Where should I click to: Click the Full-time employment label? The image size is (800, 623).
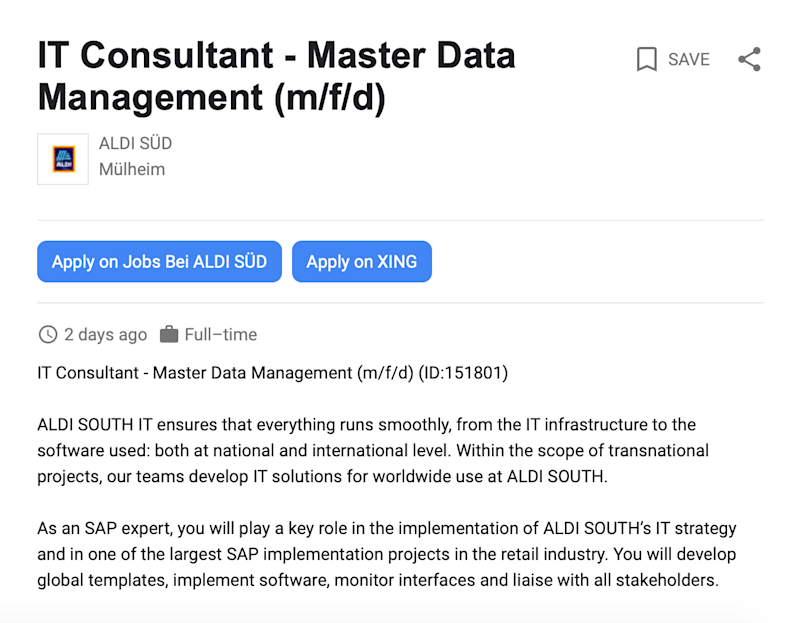(220, 335)
